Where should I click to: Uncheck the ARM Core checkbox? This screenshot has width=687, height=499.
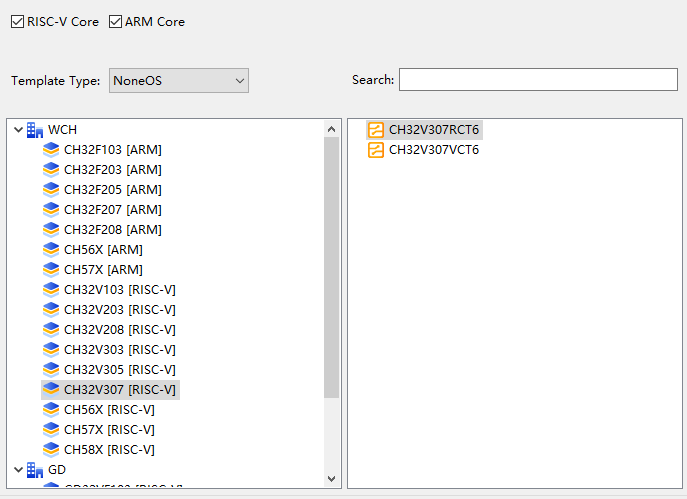click(115, 21)
